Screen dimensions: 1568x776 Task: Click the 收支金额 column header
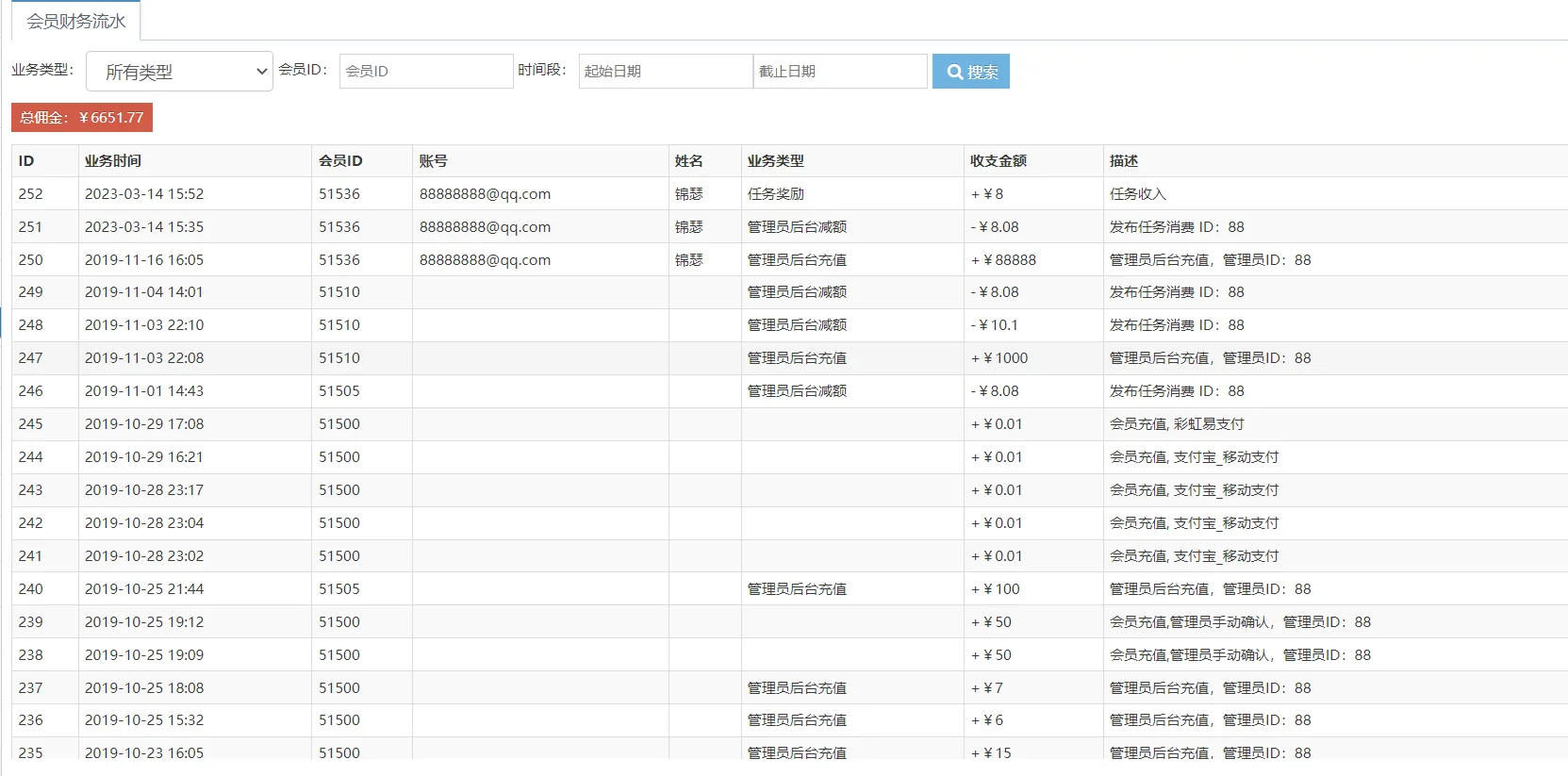coord(998,161)
